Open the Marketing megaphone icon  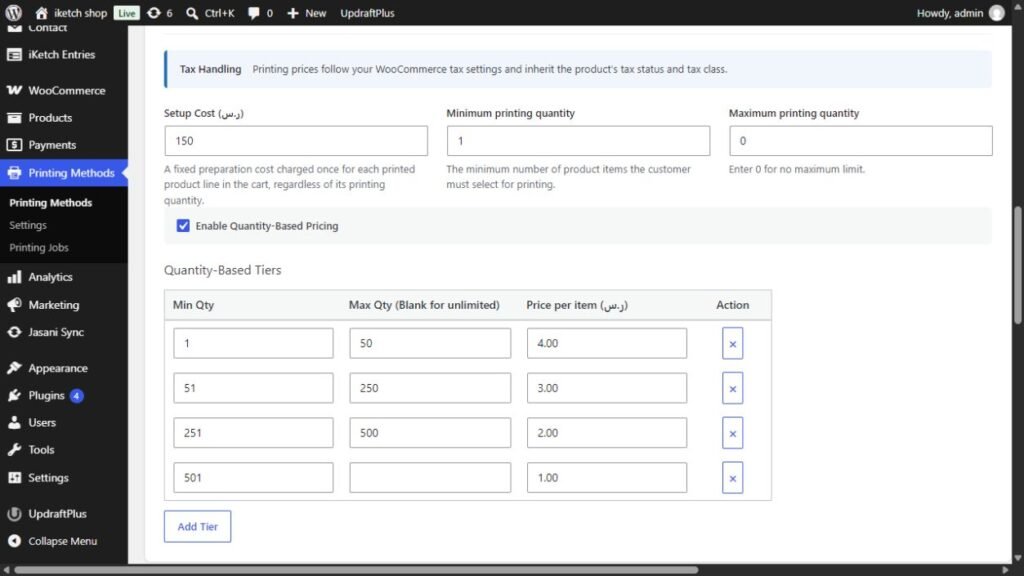(x=14, y=304)
